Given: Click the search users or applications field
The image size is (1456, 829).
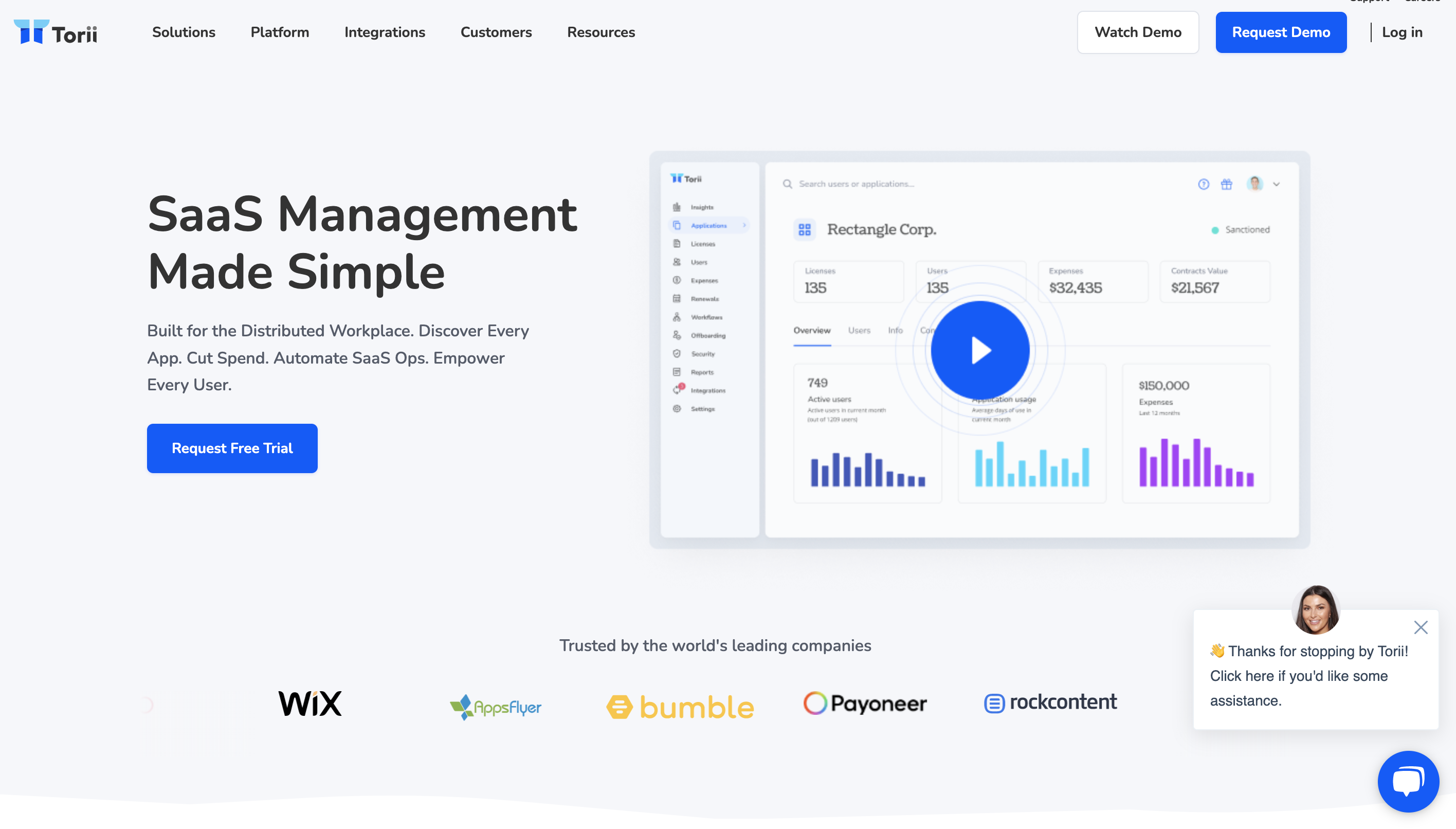Looking at the screenshot, I should click(854, 183).
